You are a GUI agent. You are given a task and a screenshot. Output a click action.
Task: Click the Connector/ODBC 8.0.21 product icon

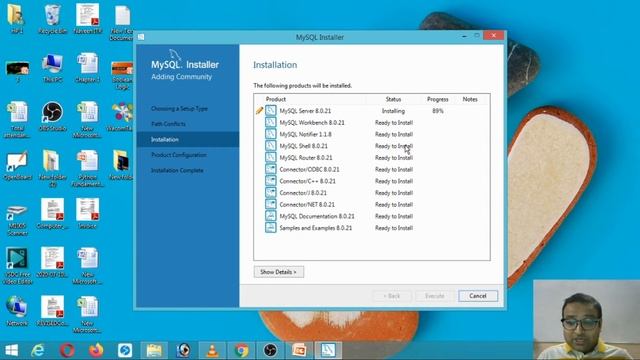coord(271,169)
